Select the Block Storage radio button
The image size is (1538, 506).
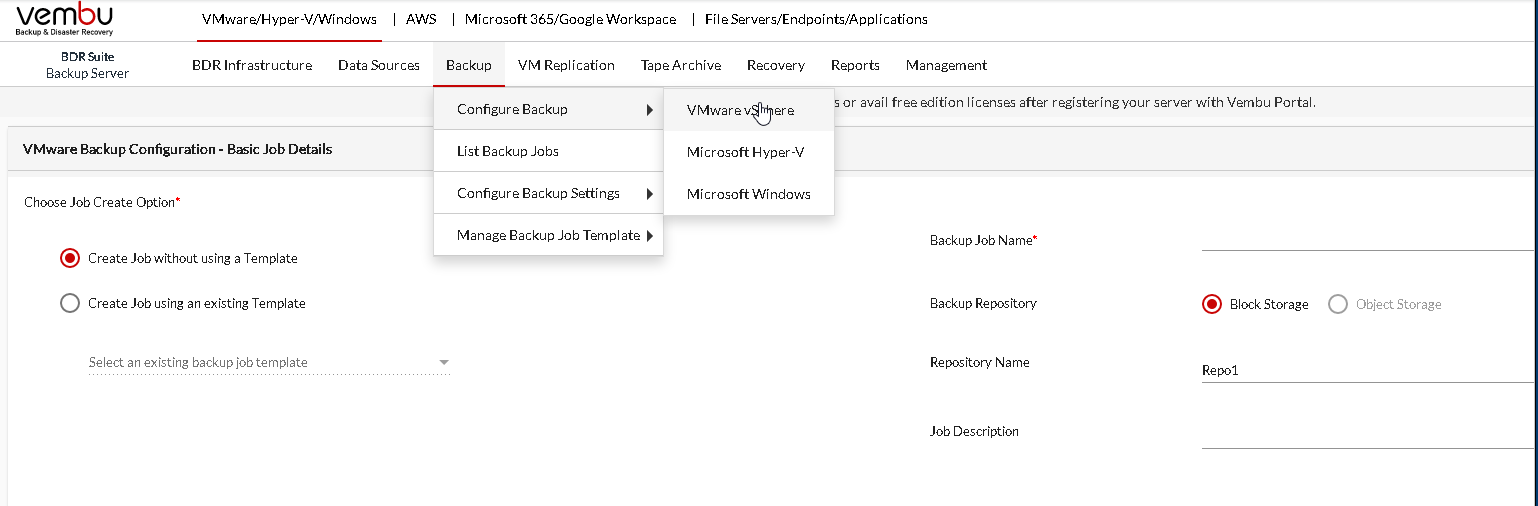[x=1212, y=304]
